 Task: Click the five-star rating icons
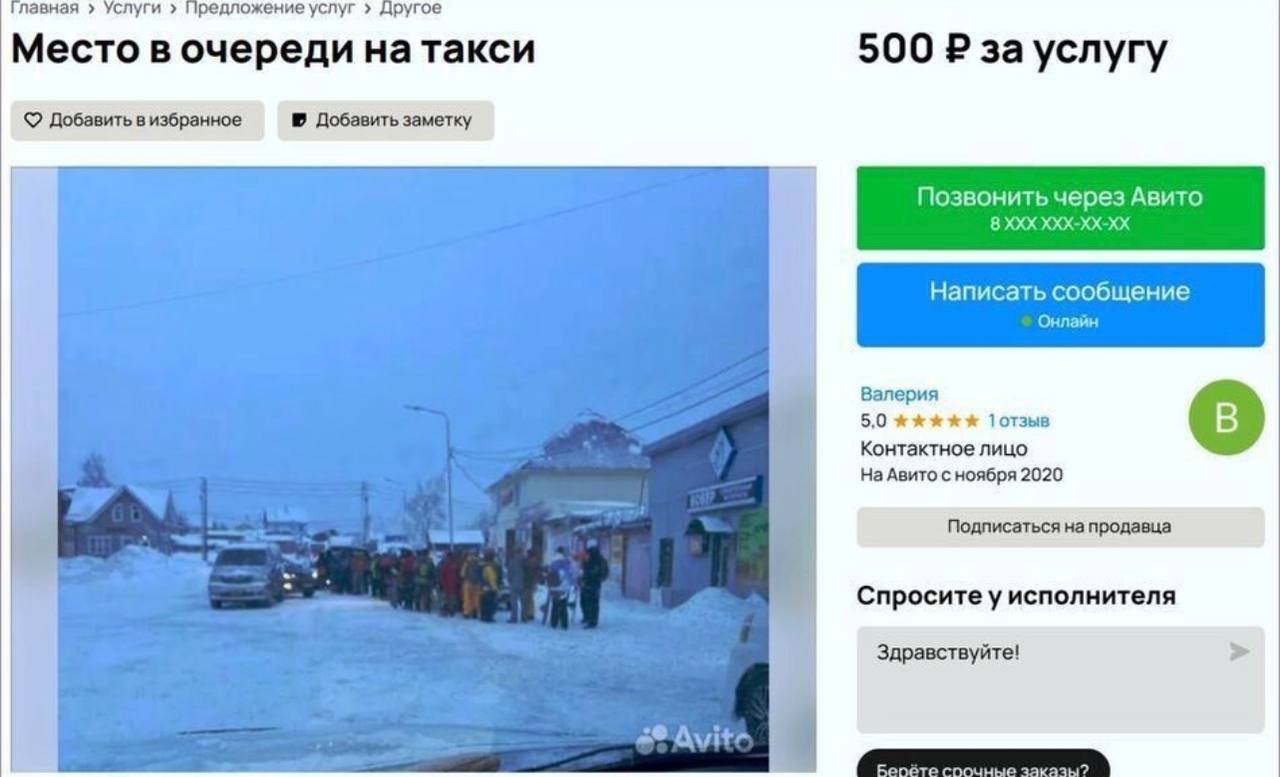pos(936,421)
